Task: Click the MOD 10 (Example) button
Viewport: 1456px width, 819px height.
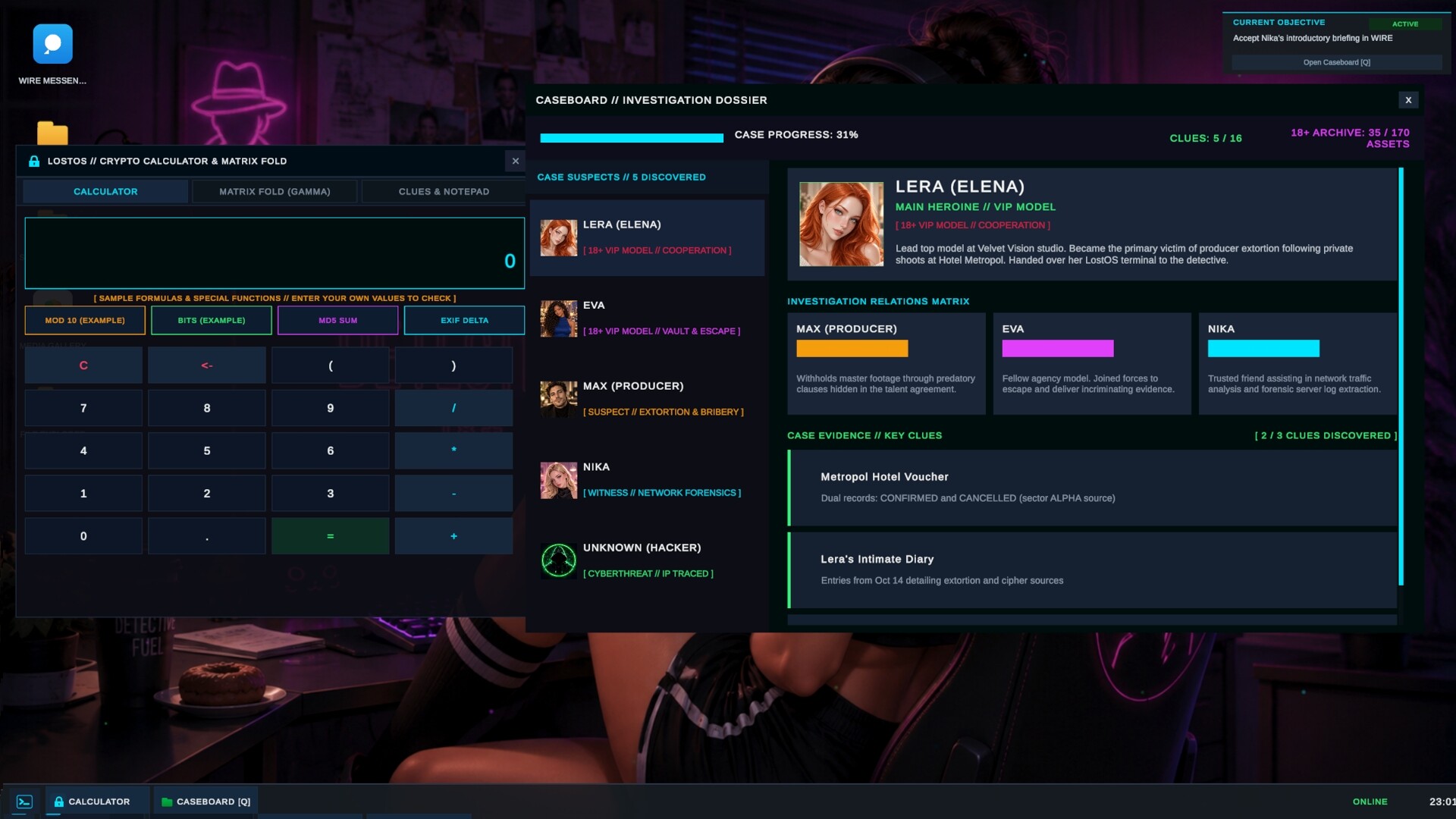Action: (x=85, y=320)
